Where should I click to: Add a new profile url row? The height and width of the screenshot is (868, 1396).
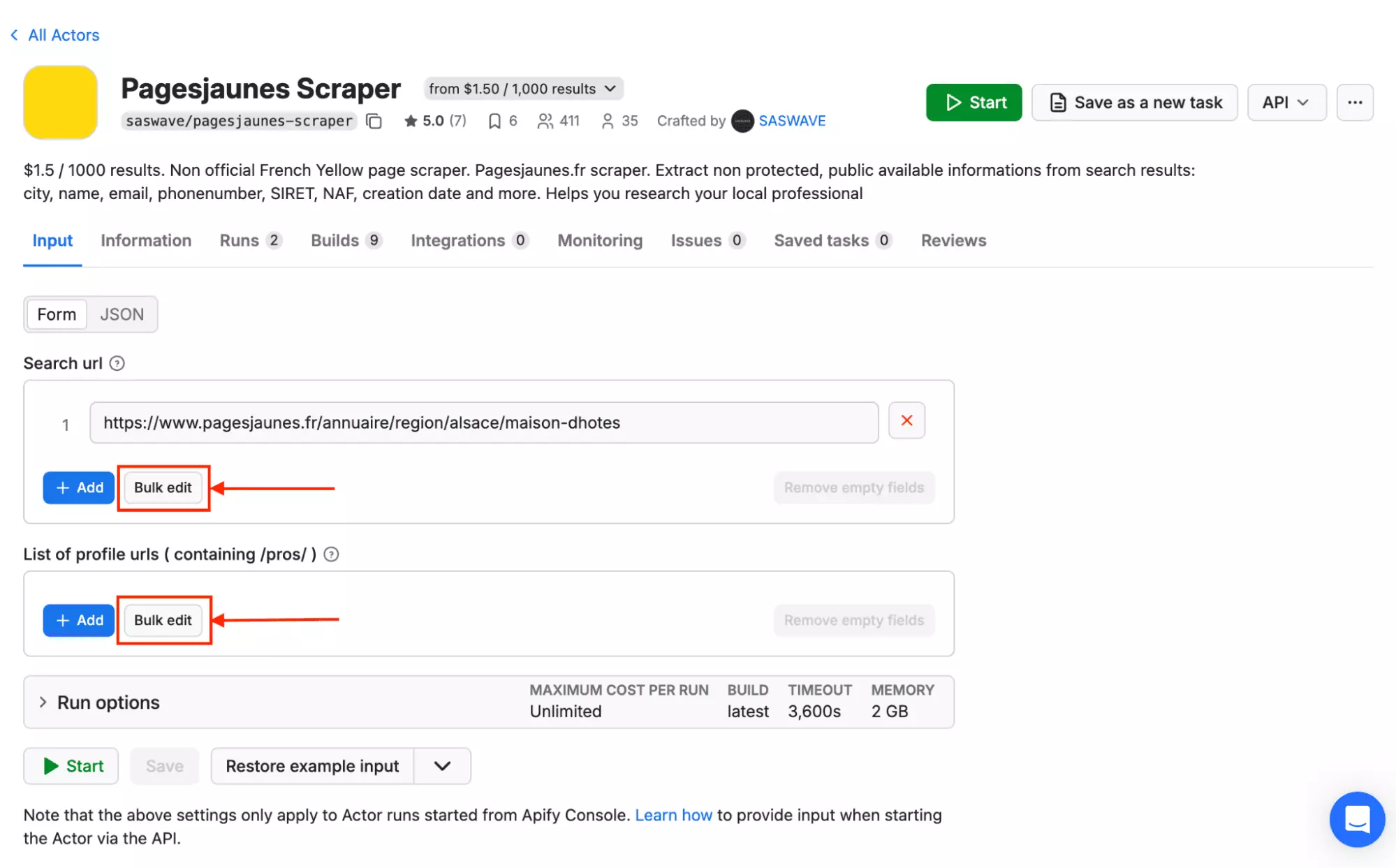pos(78,620)
